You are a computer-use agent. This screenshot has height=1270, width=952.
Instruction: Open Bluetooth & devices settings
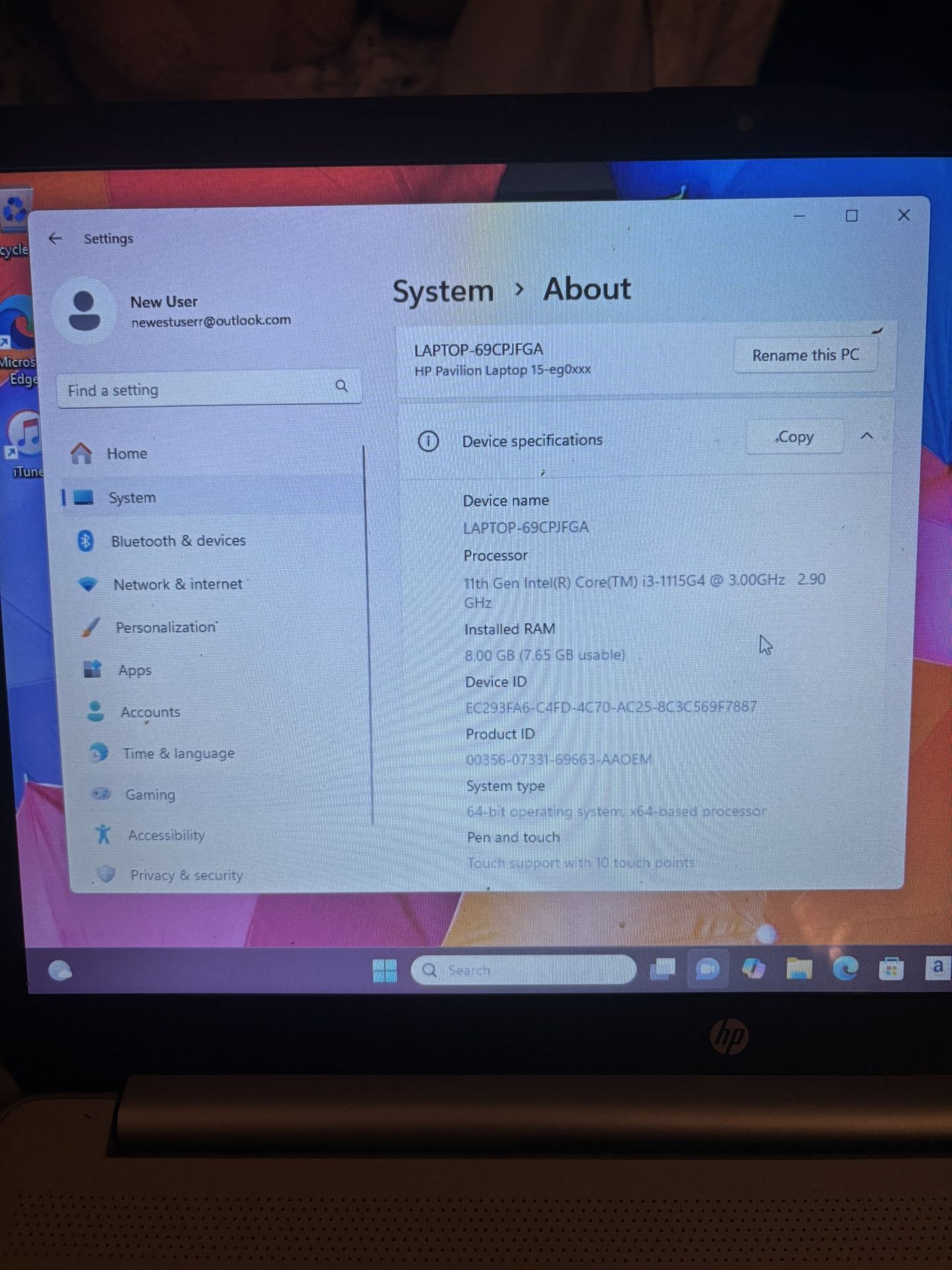click(x=162, y=541)
